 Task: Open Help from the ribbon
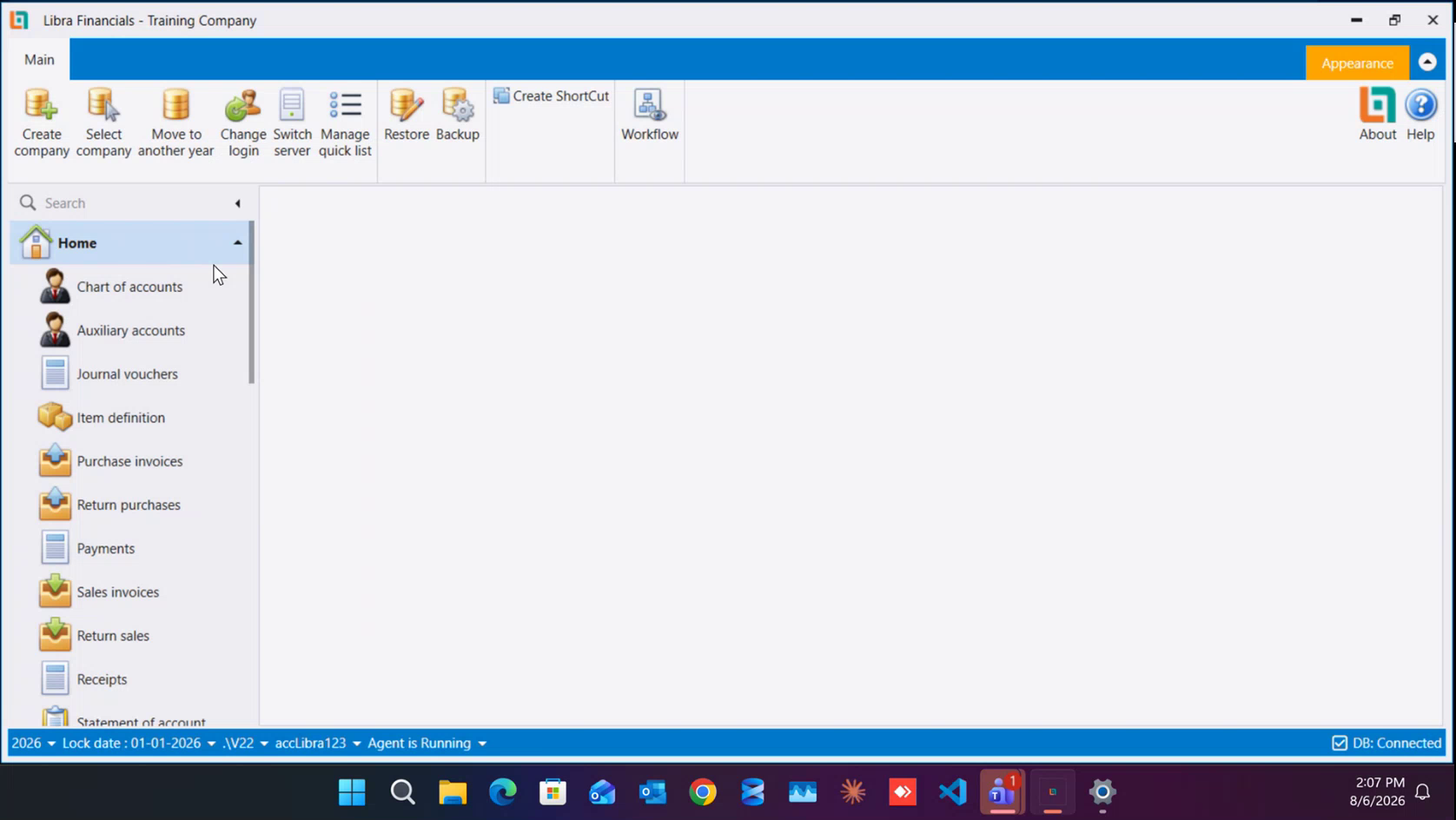[x=1421, y=115]
